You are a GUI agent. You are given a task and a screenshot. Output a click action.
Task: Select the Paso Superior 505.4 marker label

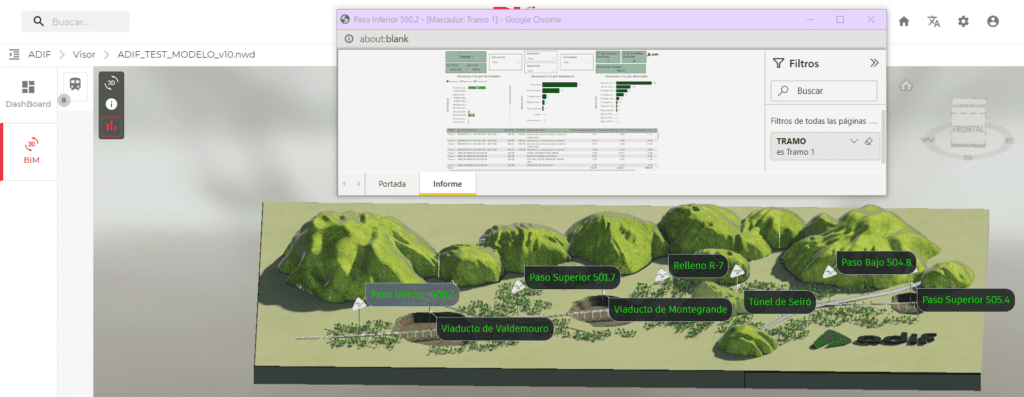[965, 300]
